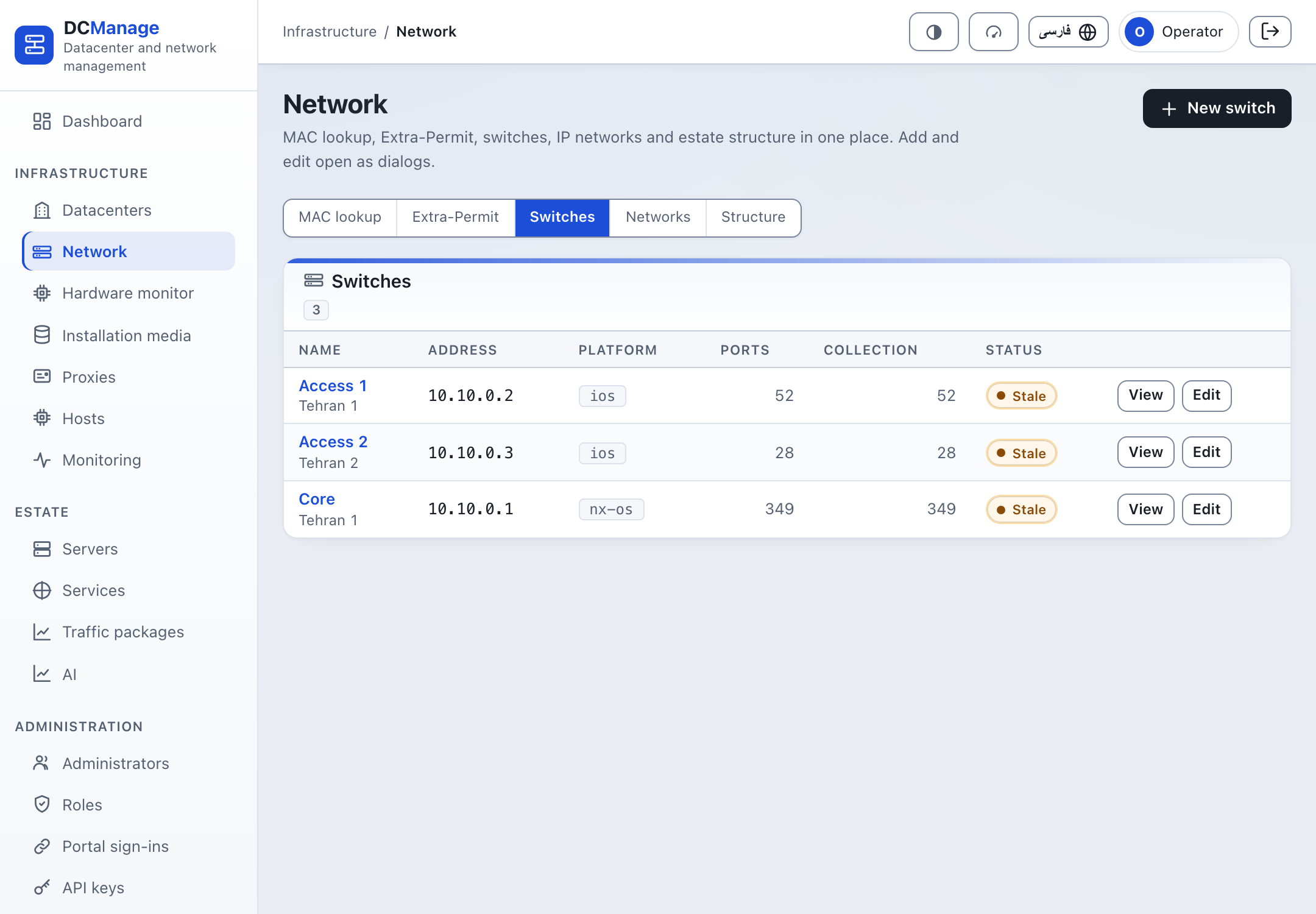This screenshot has width=1316, height=914.
Task: Open Traffic packages page
Action: pyautogui.click(x=128, y=632)
